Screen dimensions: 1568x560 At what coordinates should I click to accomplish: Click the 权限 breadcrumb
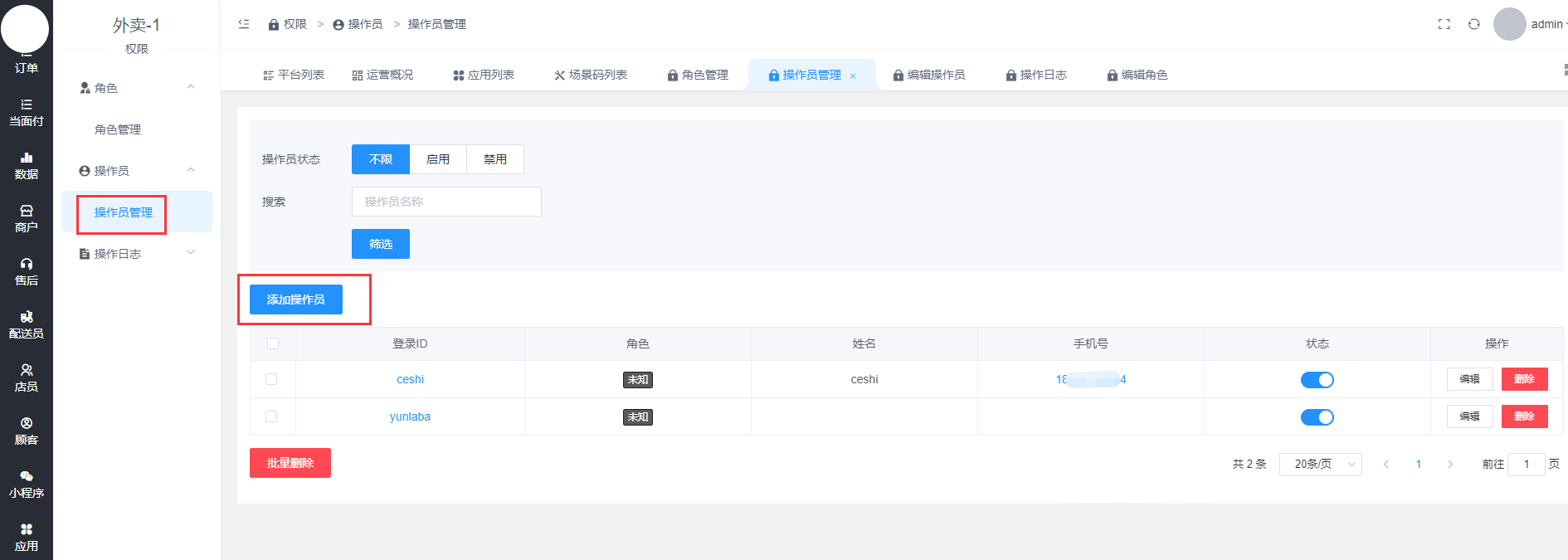[295, 25]
